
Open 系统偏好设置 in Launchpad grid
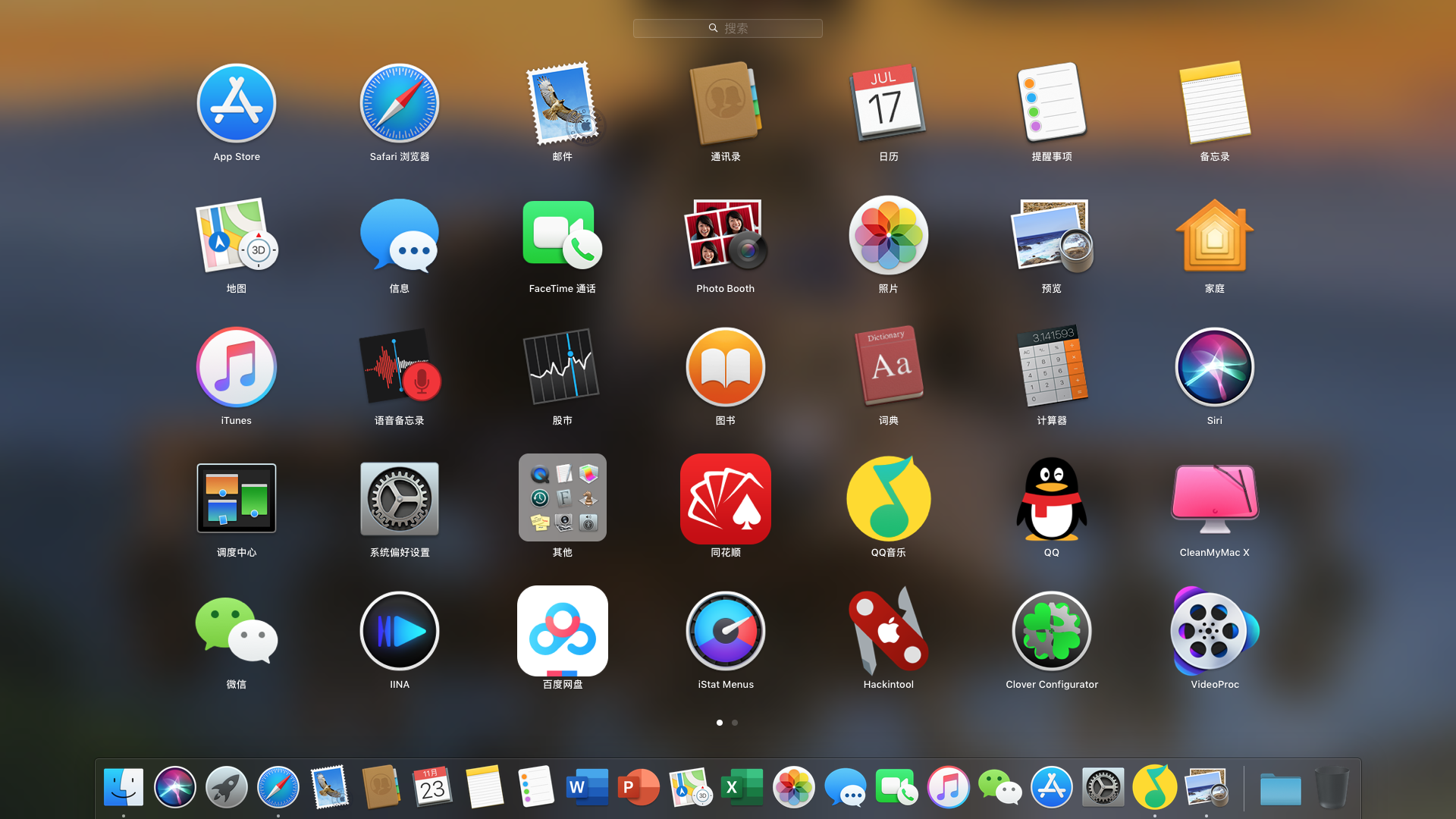399,499
